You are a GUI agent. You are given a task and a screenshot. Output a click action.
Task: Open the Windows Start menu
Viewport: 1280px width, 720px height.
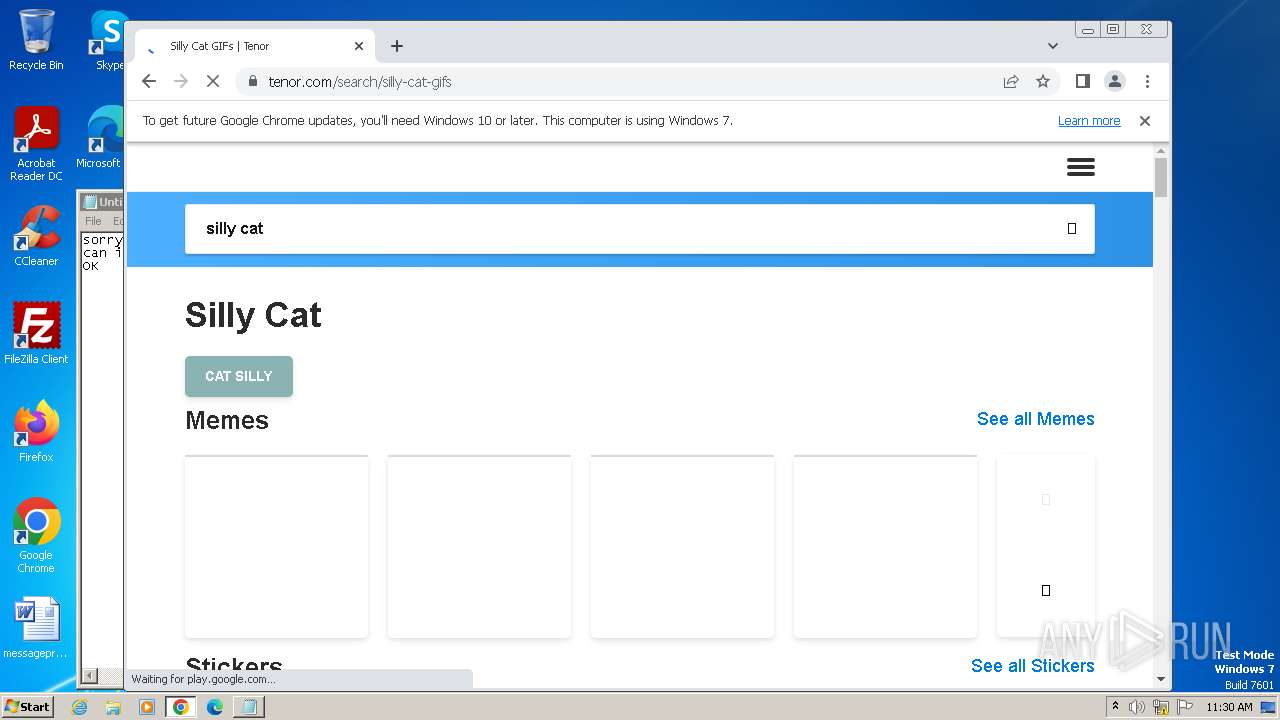pyautogui.click(x=28, y=706)
